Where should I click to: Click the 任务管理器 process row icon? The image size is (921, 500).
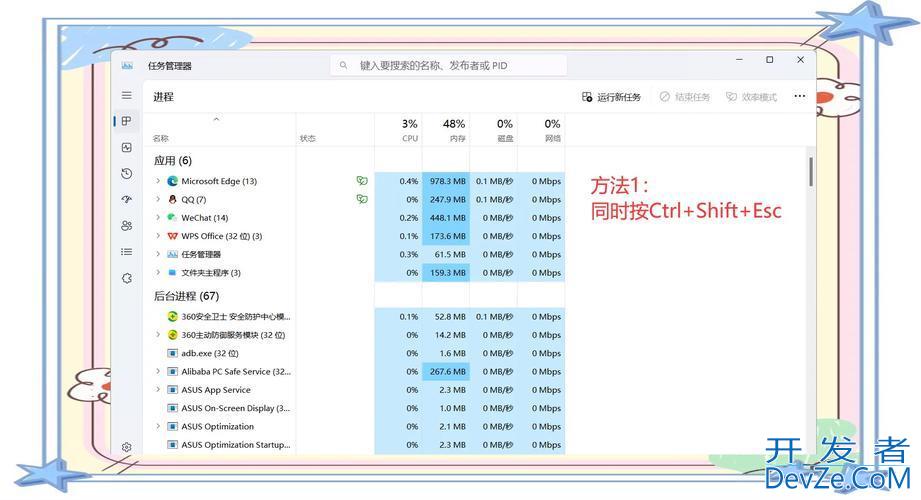pos(172,254)
